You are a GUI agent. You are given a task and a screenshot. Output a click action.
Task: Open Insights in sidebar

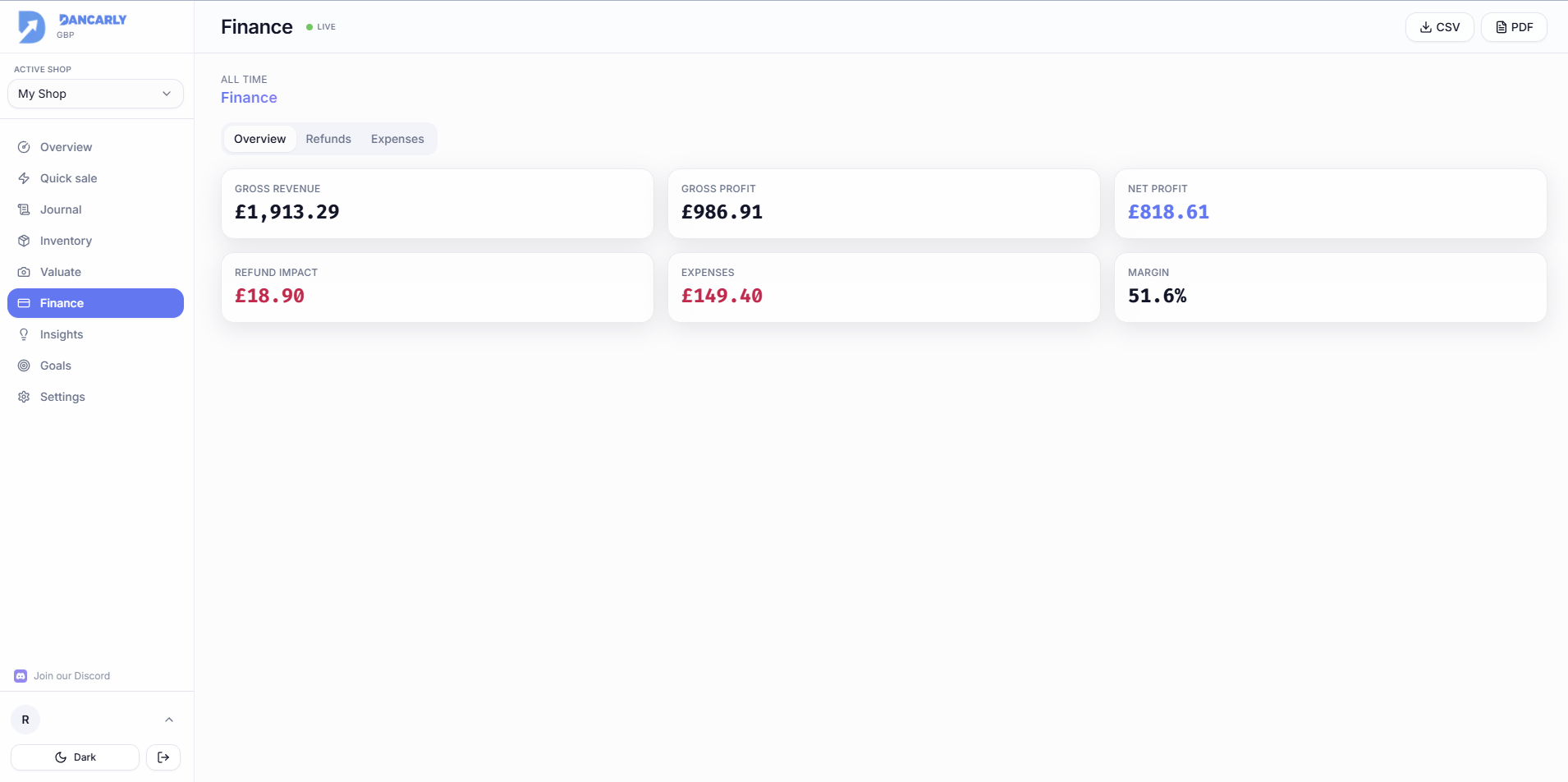pos(95,334)
